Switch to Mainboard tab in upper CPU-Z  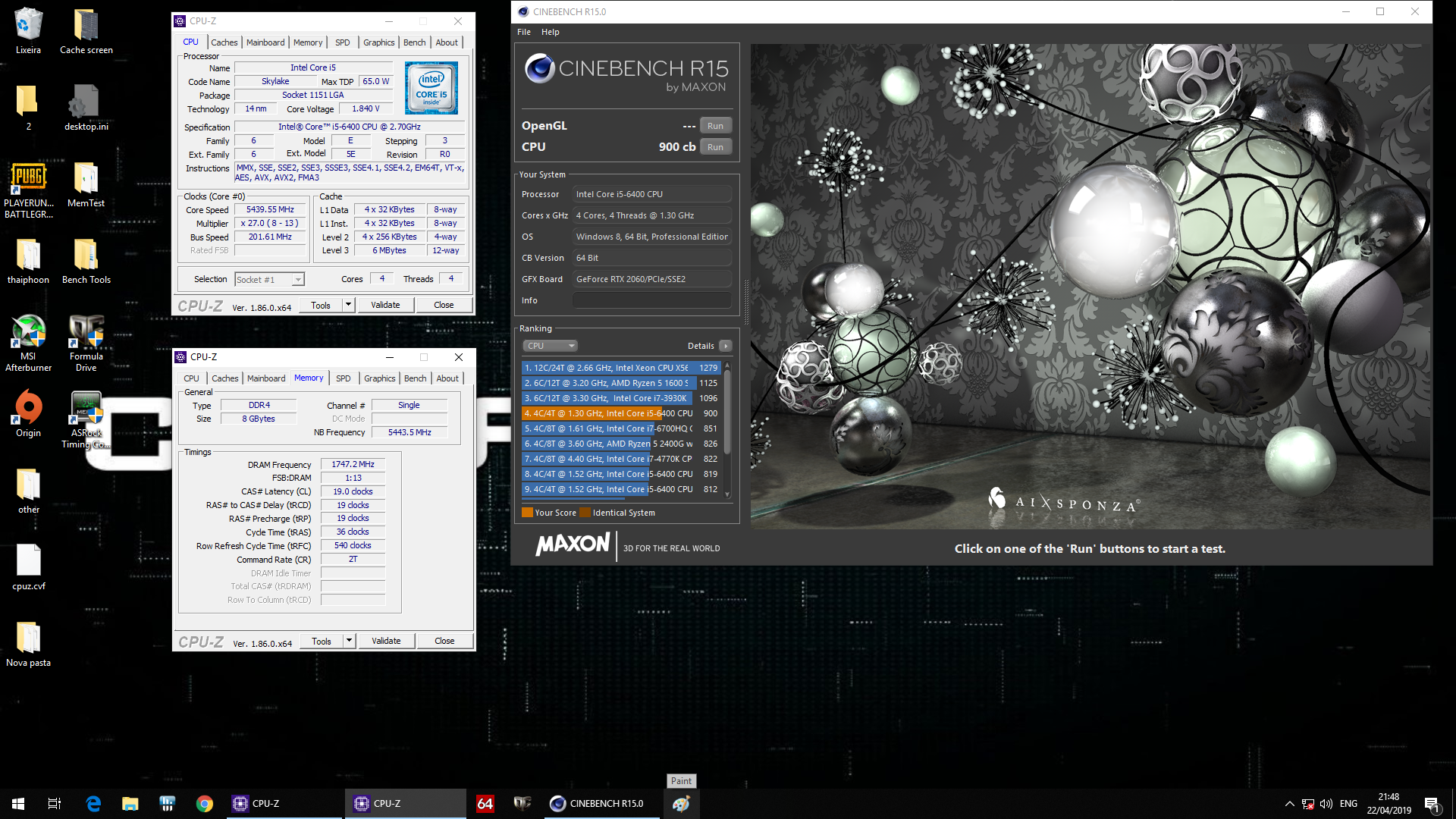pos(265,42)
